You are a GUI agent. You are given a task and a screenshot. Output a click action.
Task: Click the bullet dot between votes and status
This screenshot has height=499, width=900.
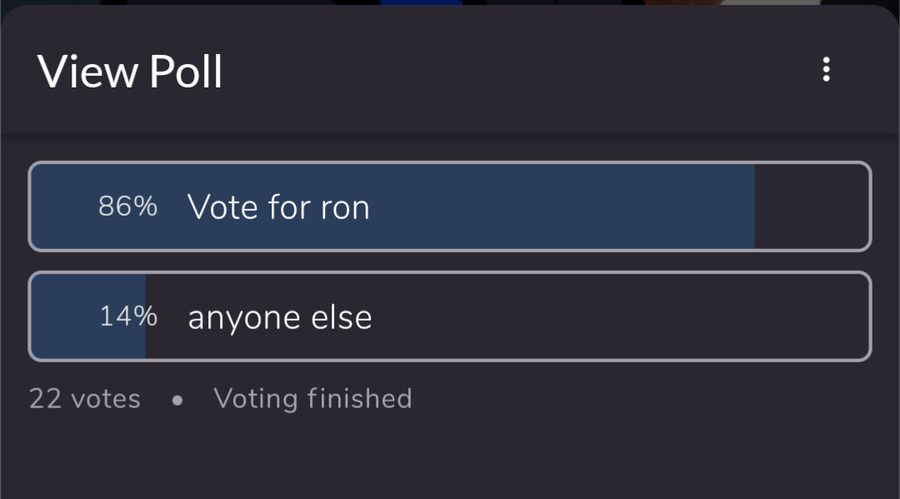pyautogui.click(x=177, y=400)
